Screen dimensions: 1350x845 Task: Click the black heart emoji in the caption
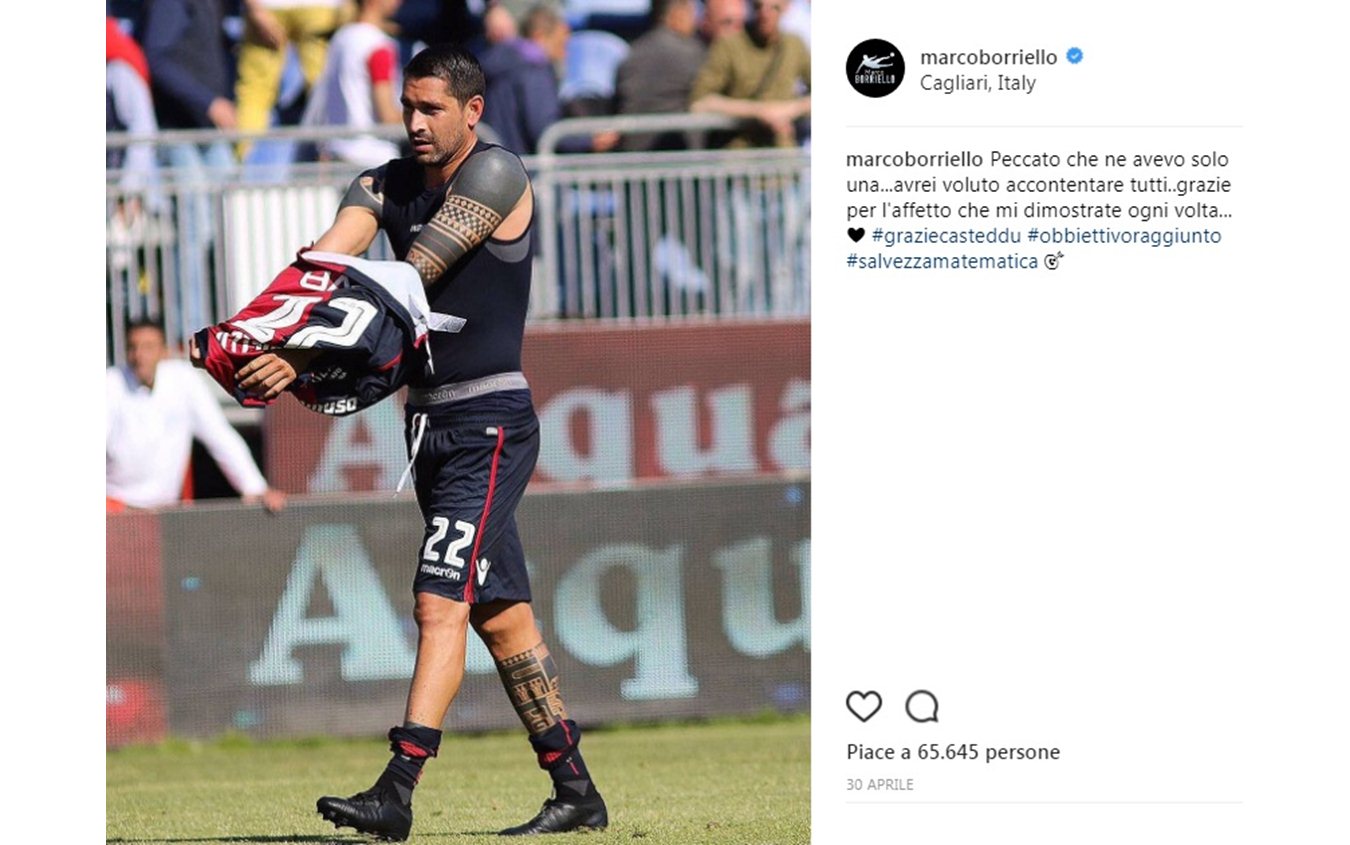click(856, 236)
